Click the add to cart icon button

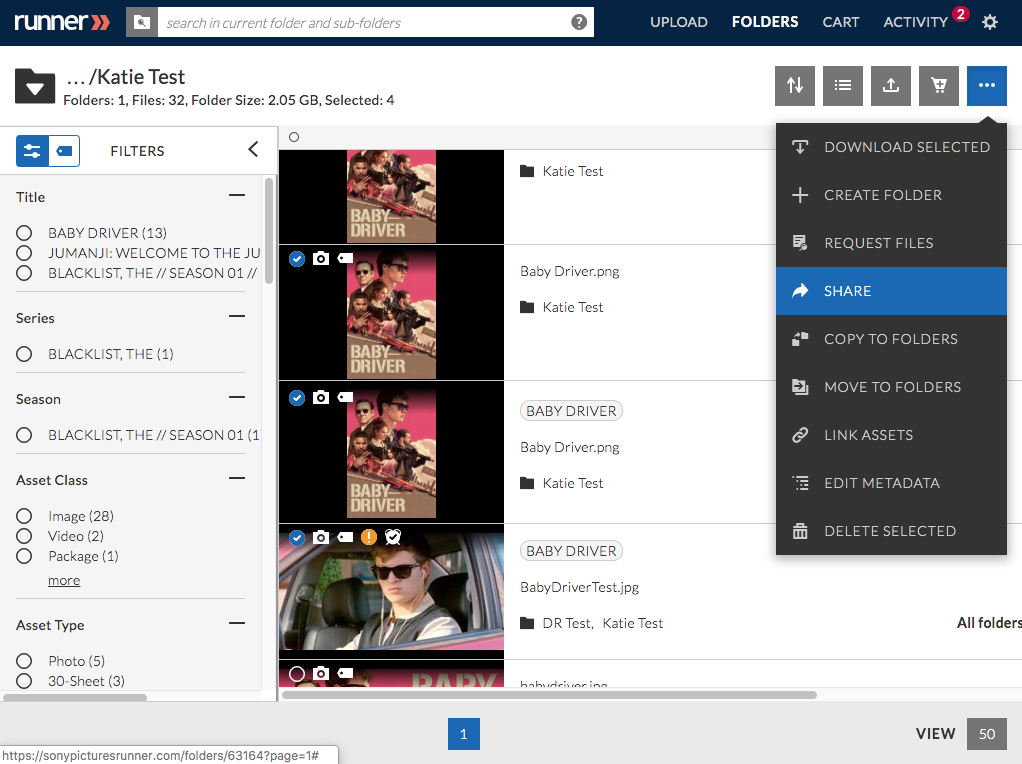click(x=939, y=85)
